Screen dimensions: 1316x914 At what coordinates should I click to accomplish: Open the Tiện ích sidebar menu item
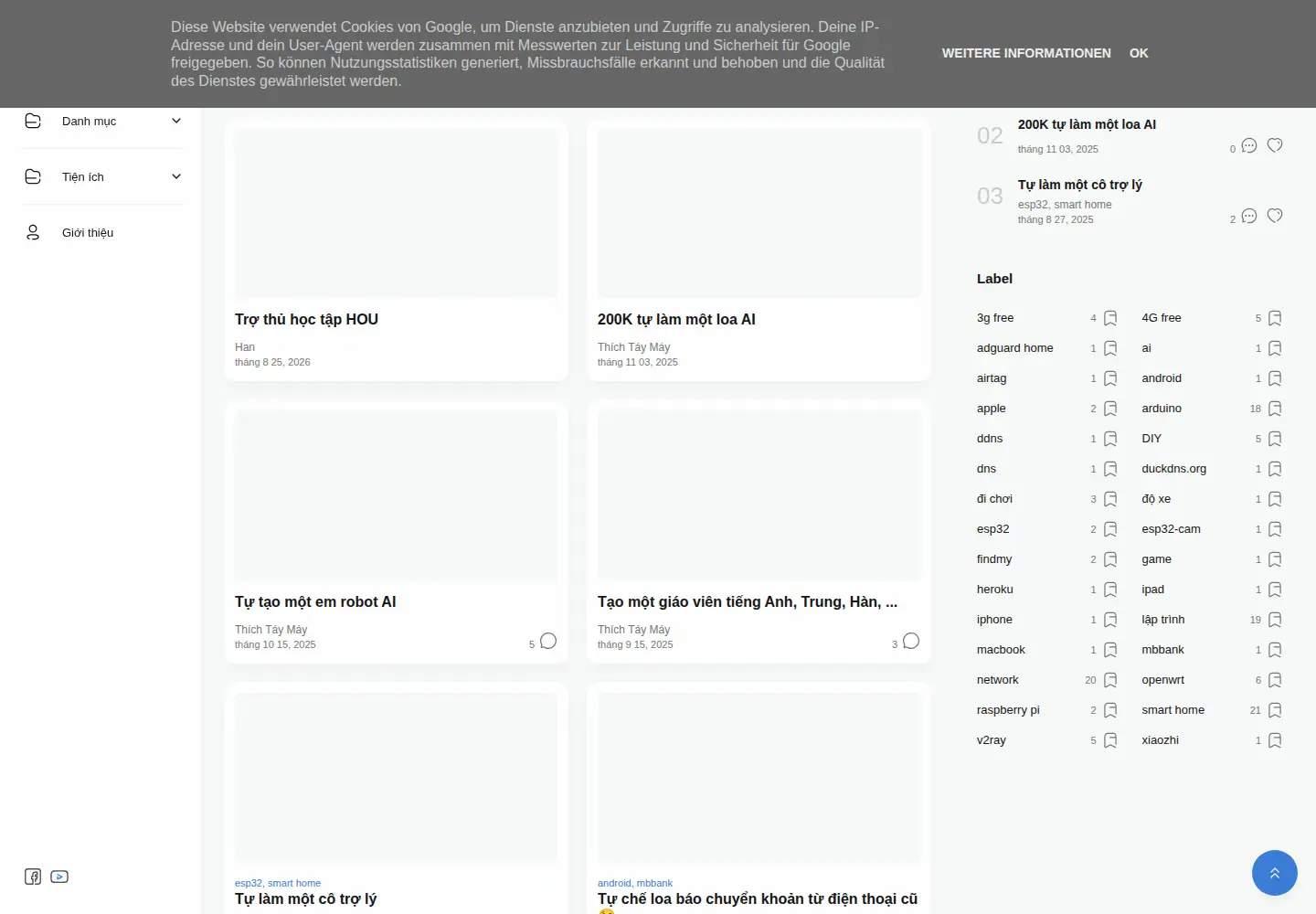(x=103, y=176)
